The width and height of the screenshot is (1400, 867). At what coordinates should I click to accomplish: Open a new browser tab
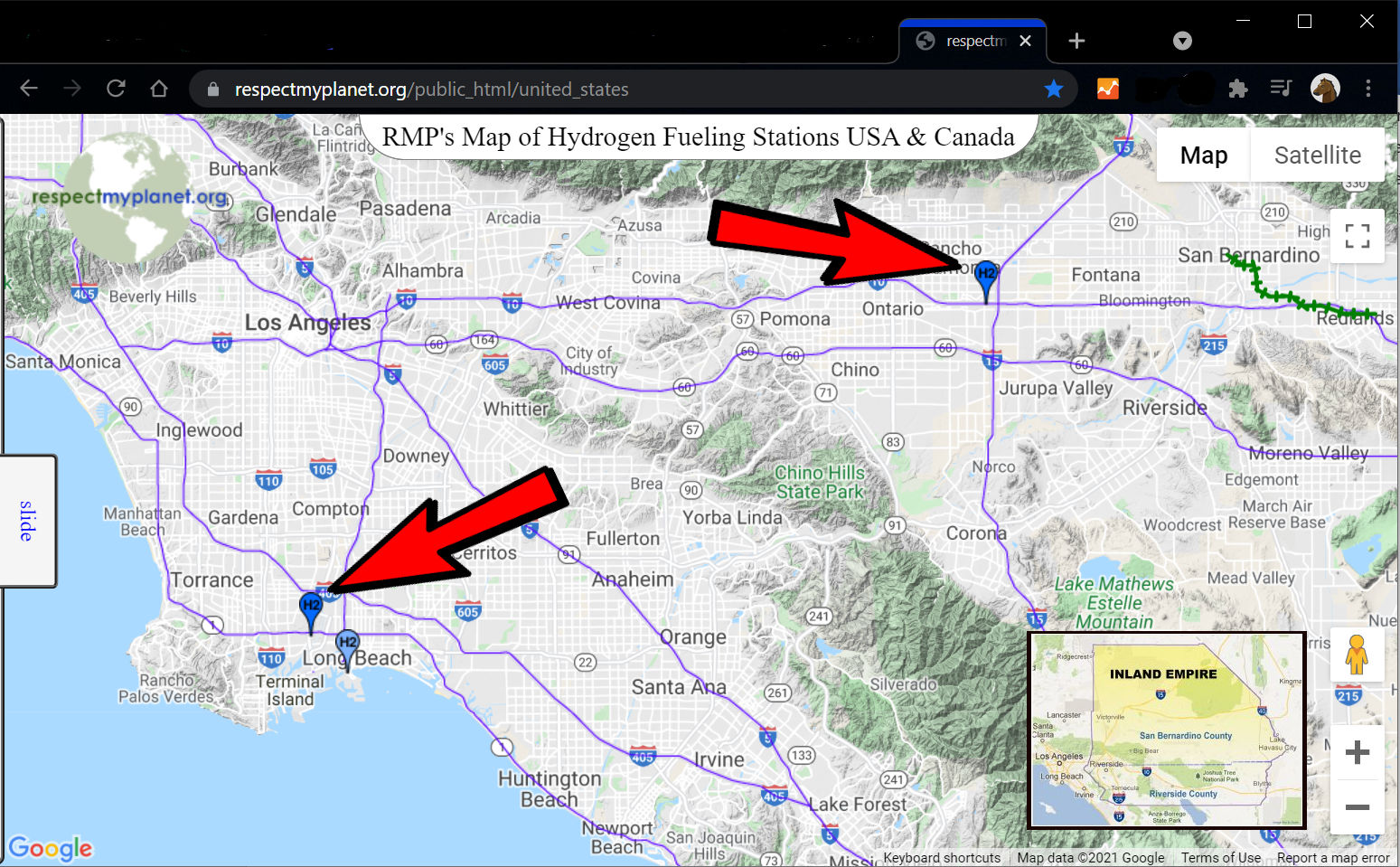click(1076, 41)
